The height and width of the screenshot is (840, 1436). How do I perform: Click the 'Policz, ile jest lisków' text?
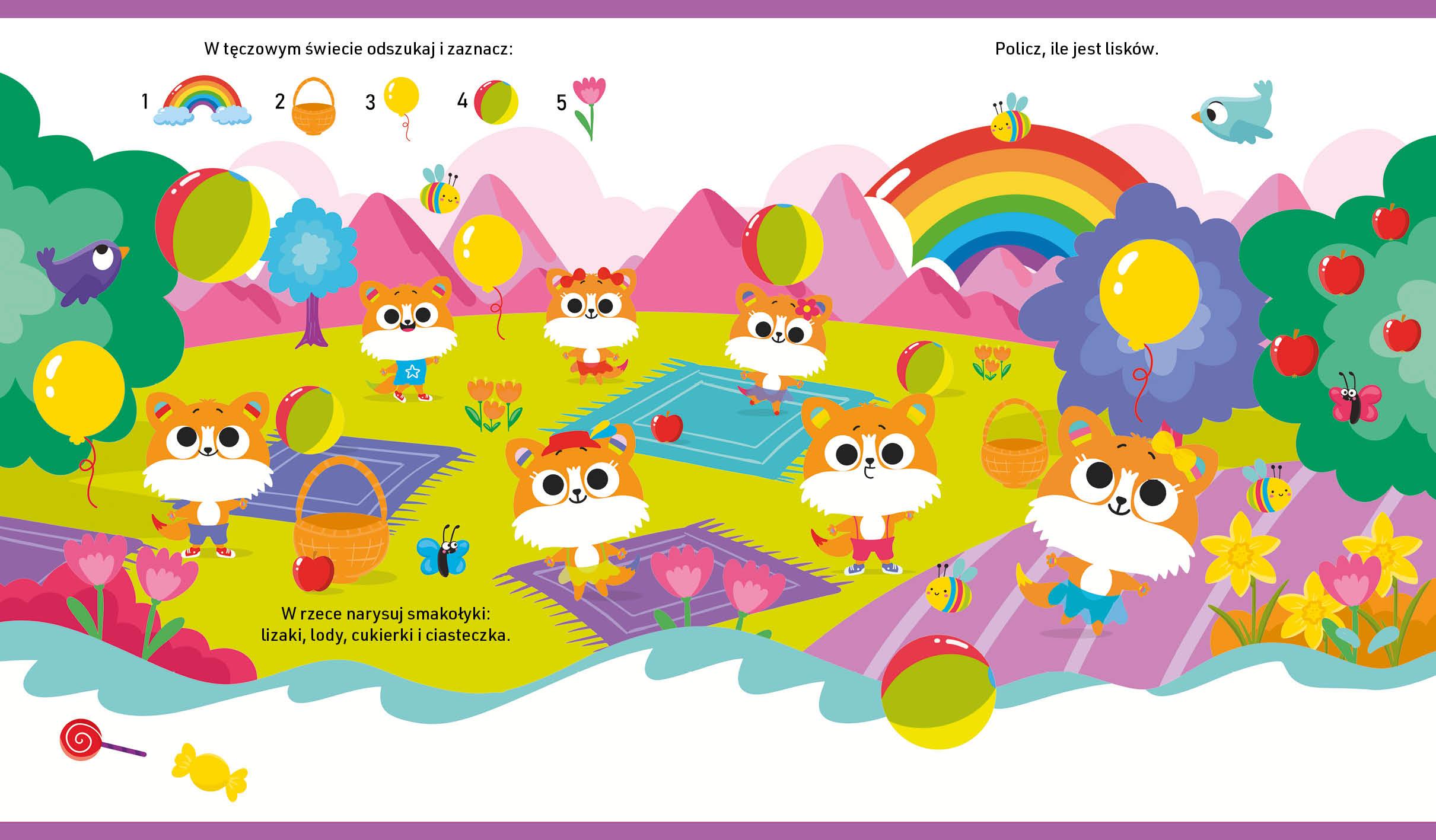click(1077, 49)
